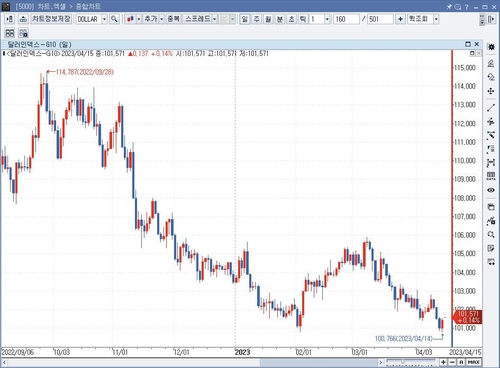Select the trend line drawing tool
Screen dimensions: 500x368
coord(491,108)
